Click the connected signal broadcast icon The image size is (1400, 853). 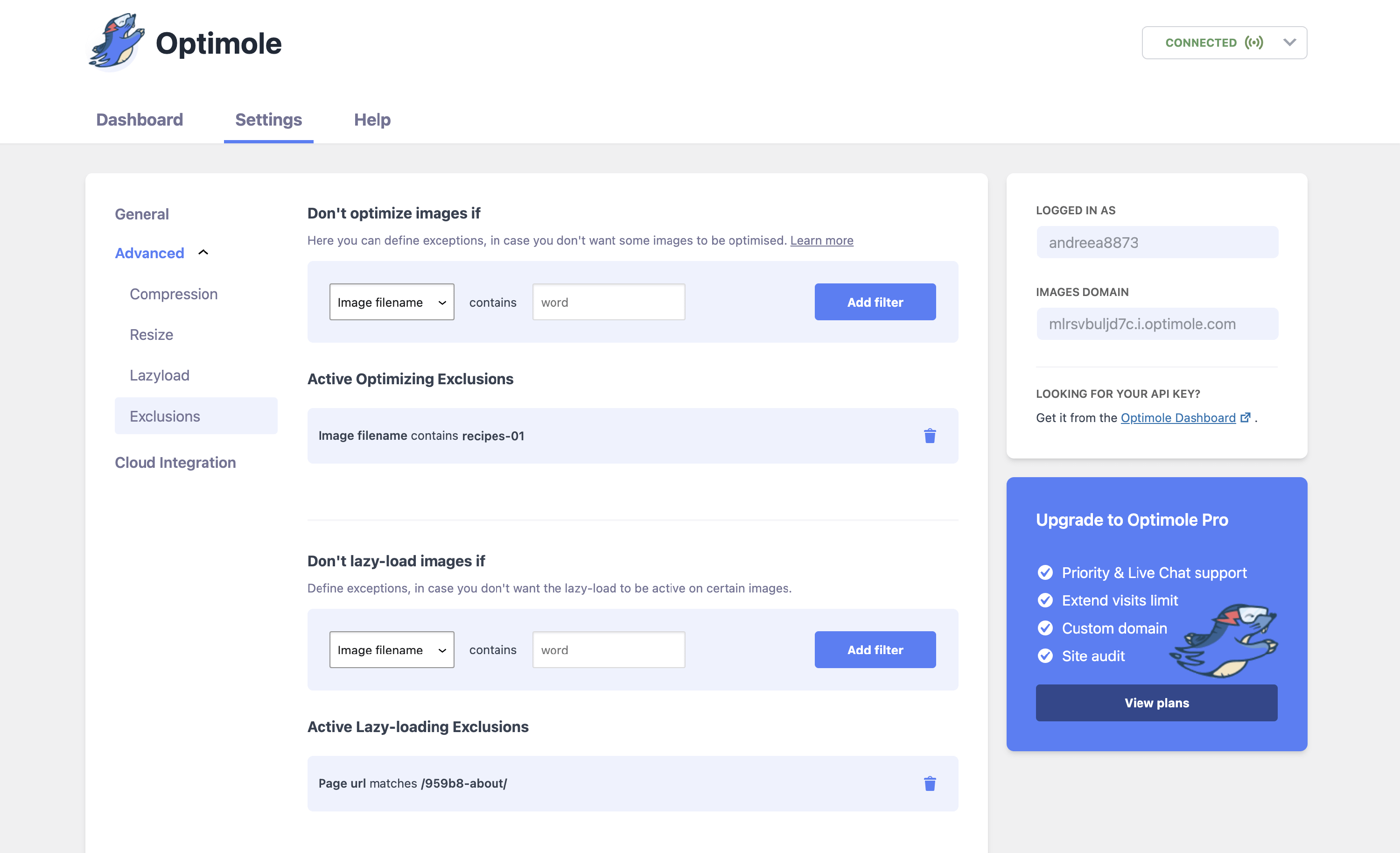click(1253, 42)
